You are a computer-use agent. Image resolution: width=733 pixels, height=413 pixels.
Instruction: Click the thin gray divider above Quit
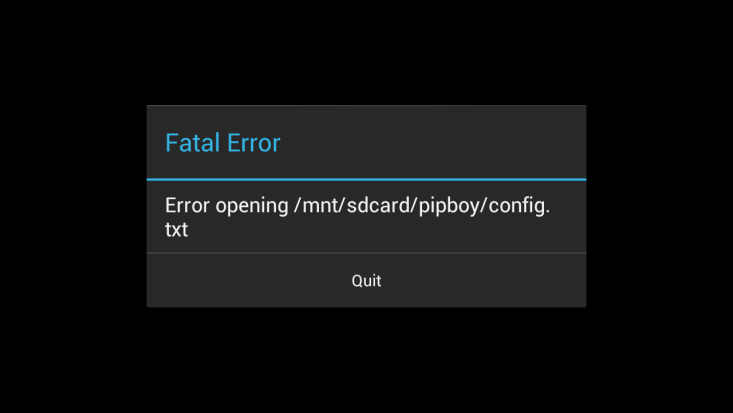click(x=366, y=253)
